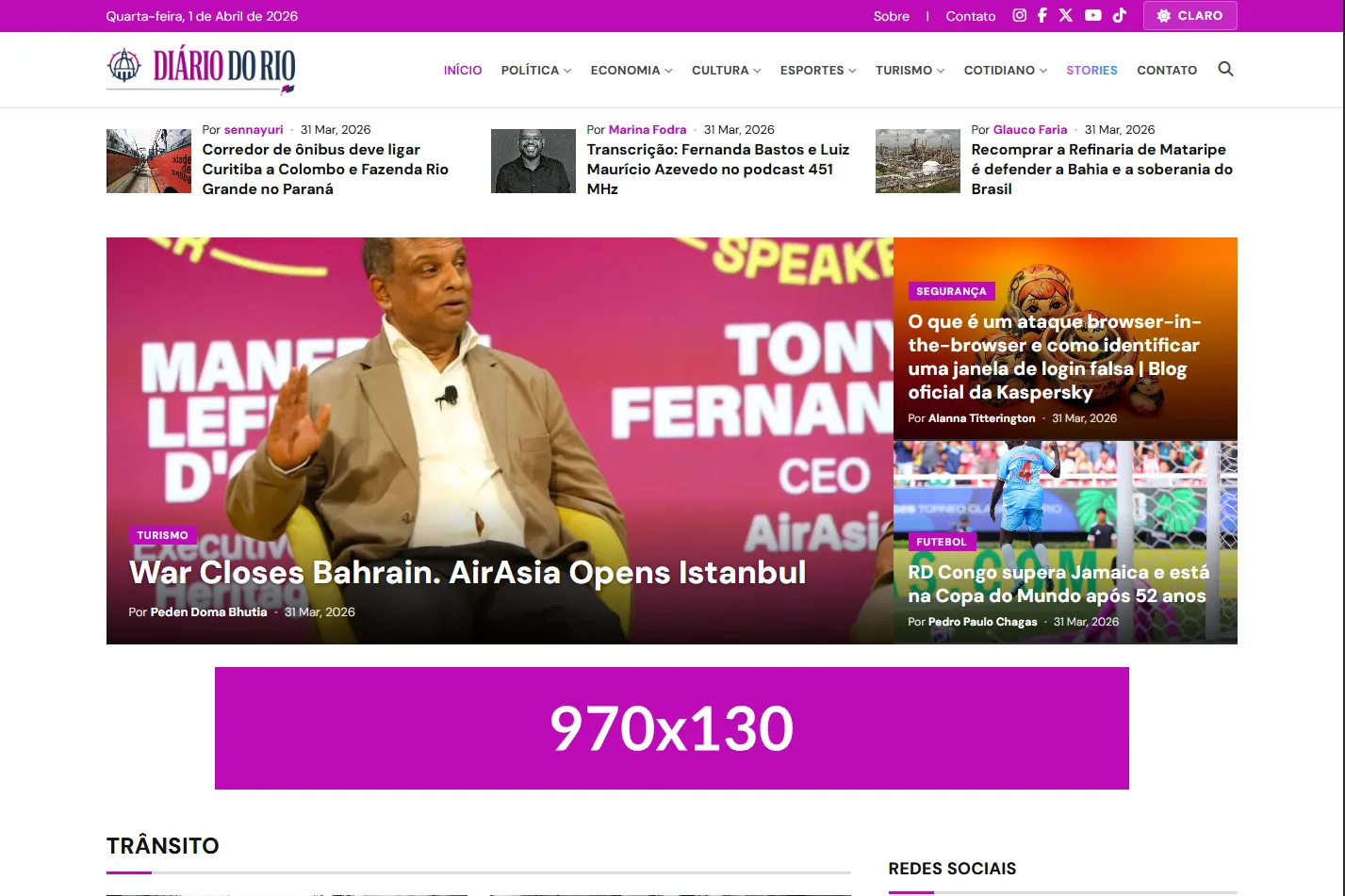Expand the Cultura menu dropdown
This screenshot has height=896, width=1345.
[727, 70]
